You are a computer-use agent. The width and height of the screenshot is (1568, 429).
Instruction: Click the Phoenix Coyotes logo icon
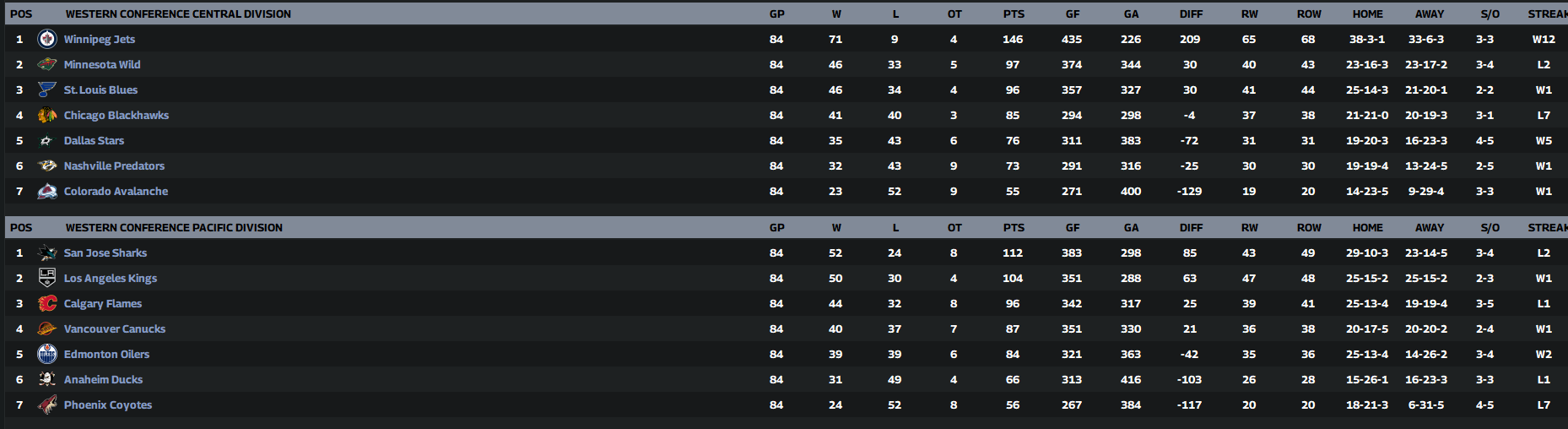tap(47, 405)
